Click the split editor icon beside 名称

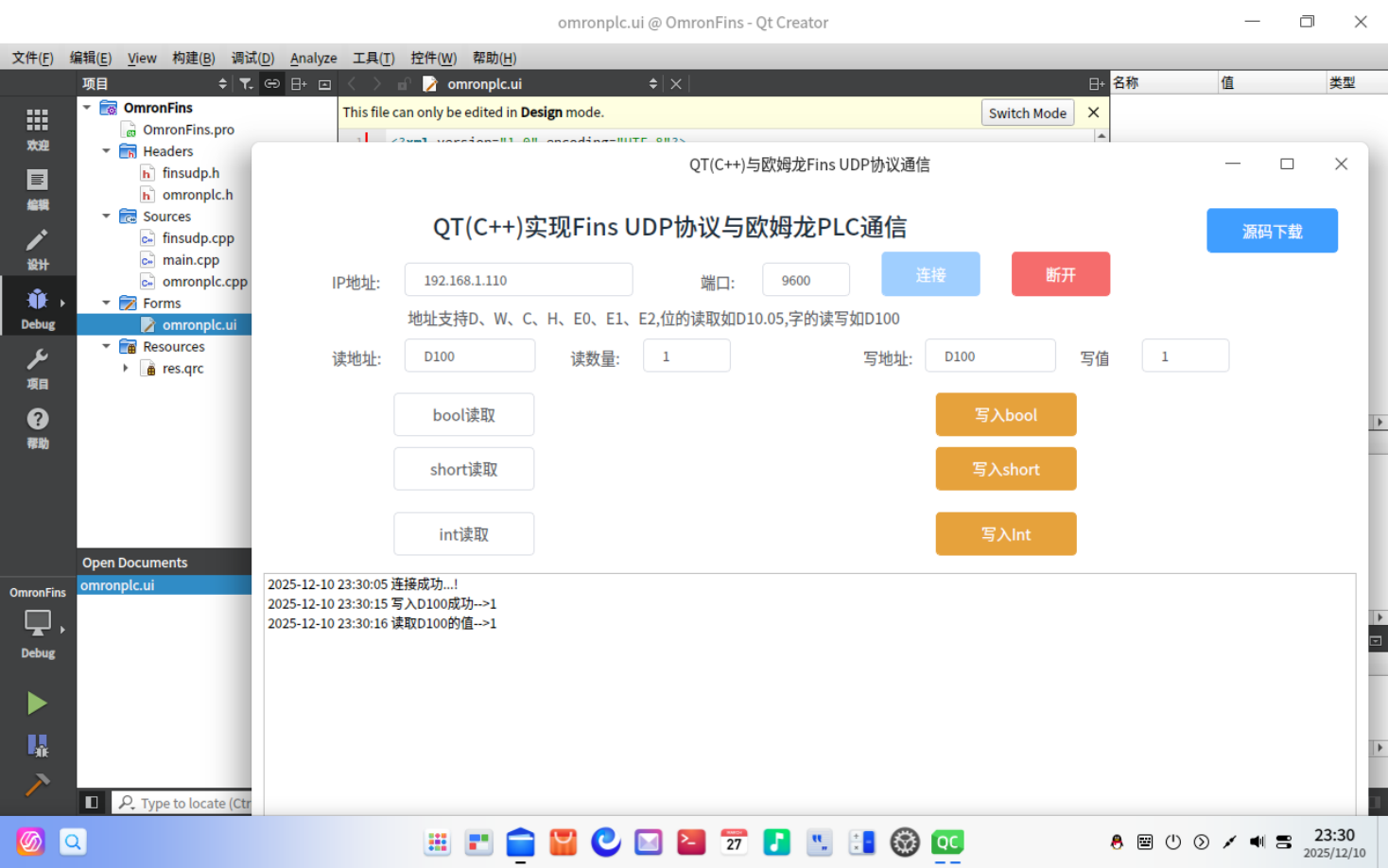[x=1096, y=84]
